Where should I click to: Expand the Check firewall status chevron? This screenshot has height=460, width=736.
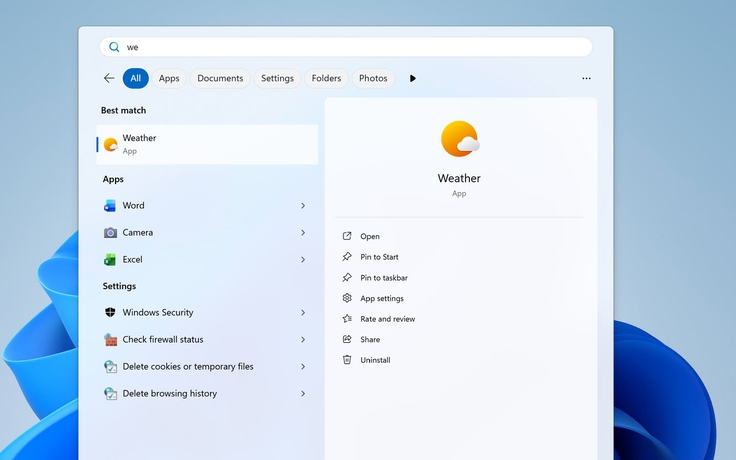pyautogui.click(x=303, y=339)
